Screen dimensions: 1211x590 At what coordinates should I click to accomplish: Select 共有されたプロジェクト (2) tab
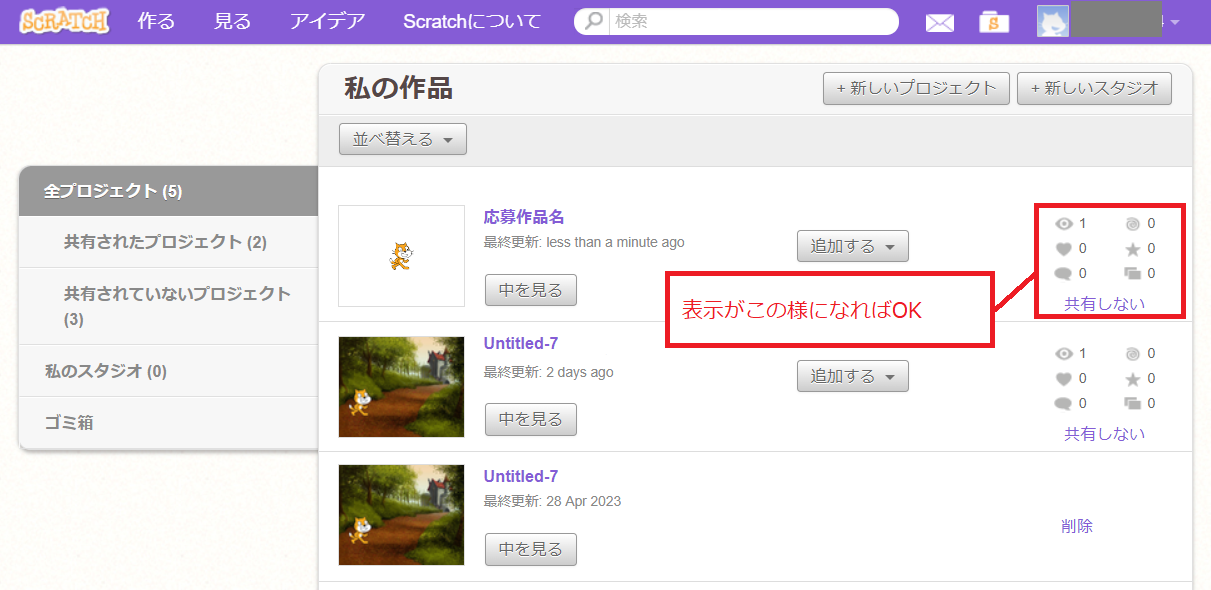pos(168,242)
